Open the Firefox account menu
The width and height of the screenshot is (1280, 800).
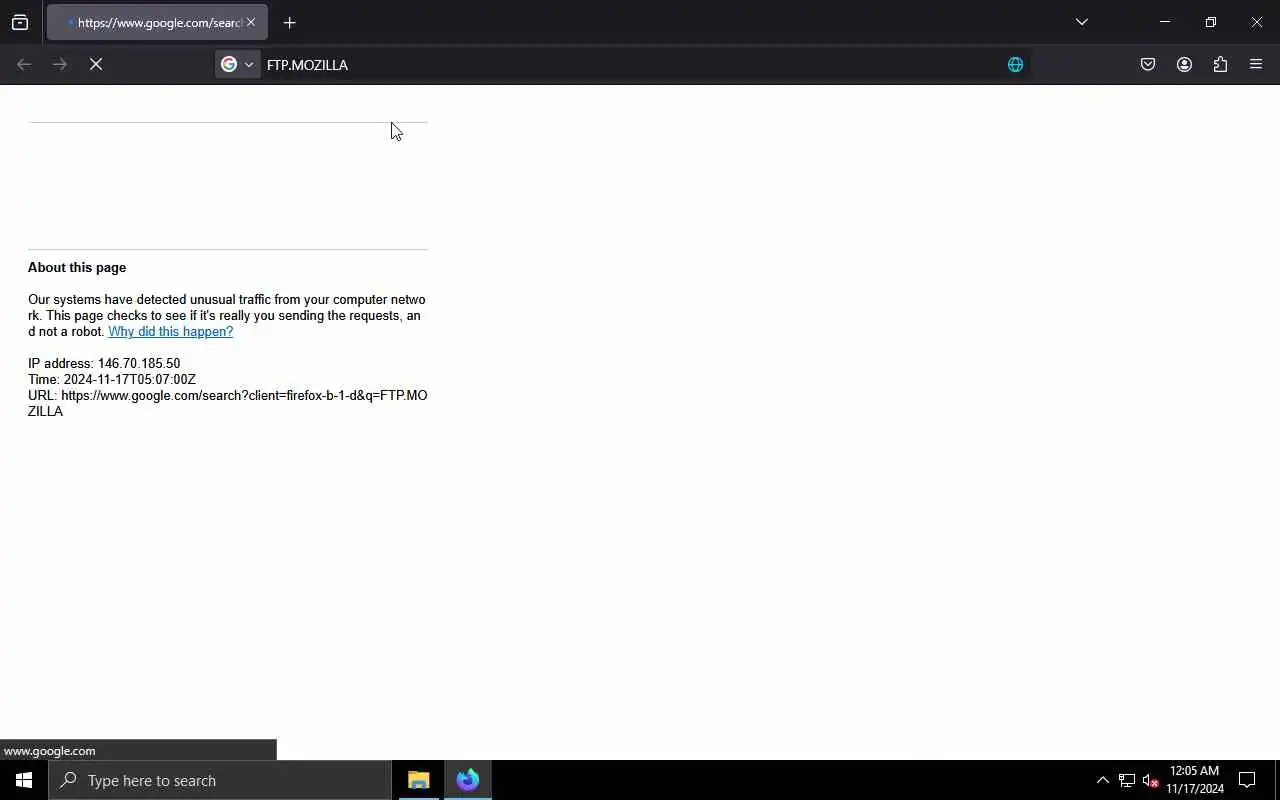coord(1184,64)
